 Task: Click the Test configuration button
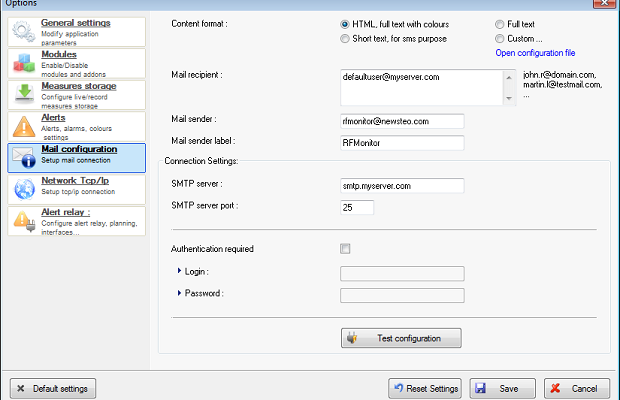pos(401,338)
